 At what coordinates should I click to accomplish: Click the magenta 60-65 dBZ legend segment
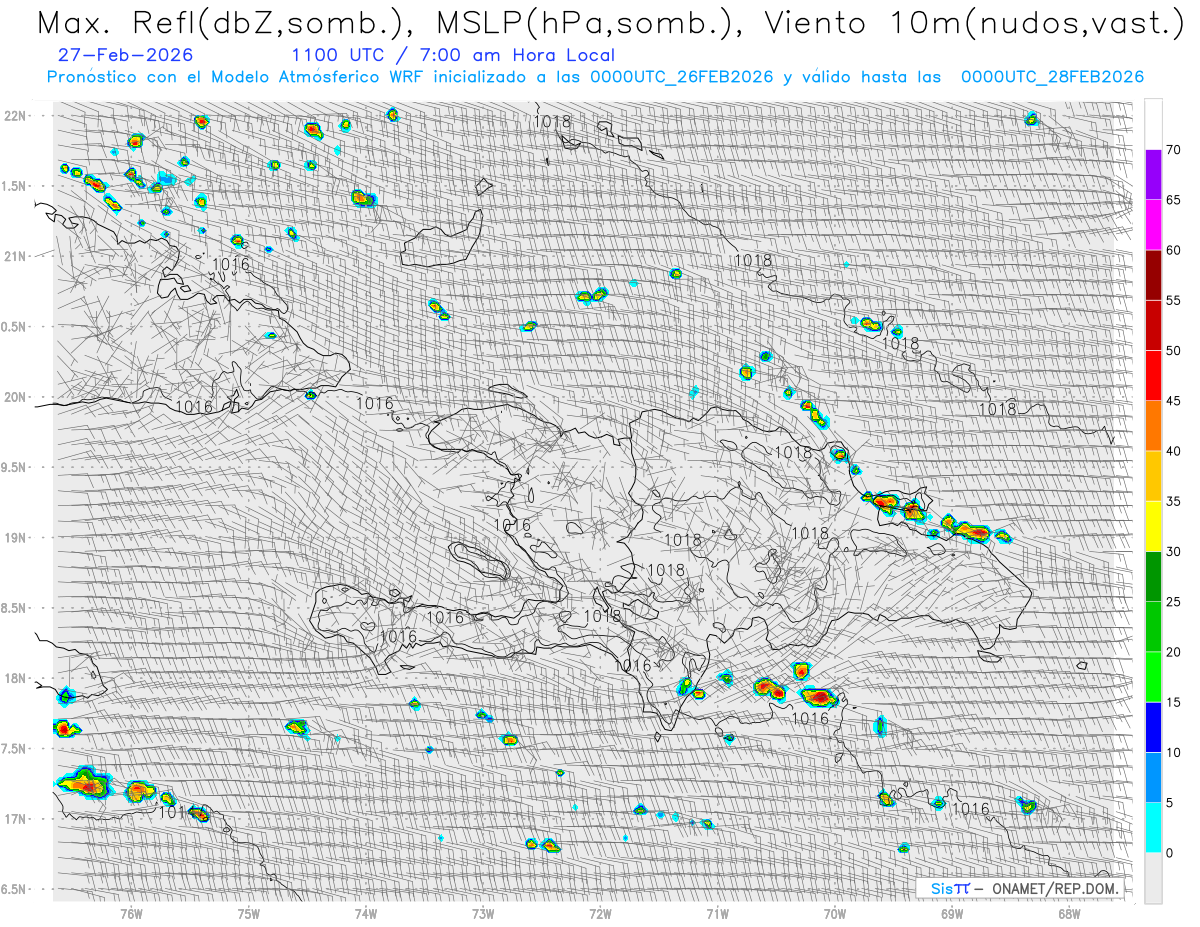coord(1153,225)
